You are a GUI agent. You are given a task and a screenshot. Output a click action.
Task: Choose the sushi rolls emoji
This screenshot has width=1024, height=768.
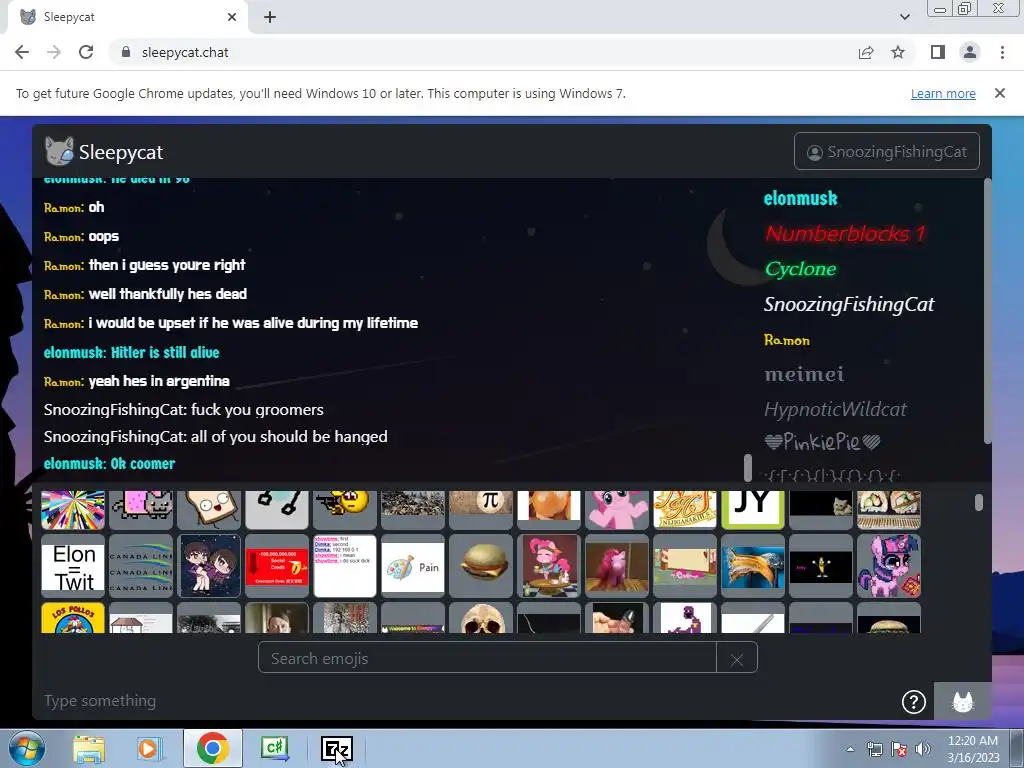point(889,509)
